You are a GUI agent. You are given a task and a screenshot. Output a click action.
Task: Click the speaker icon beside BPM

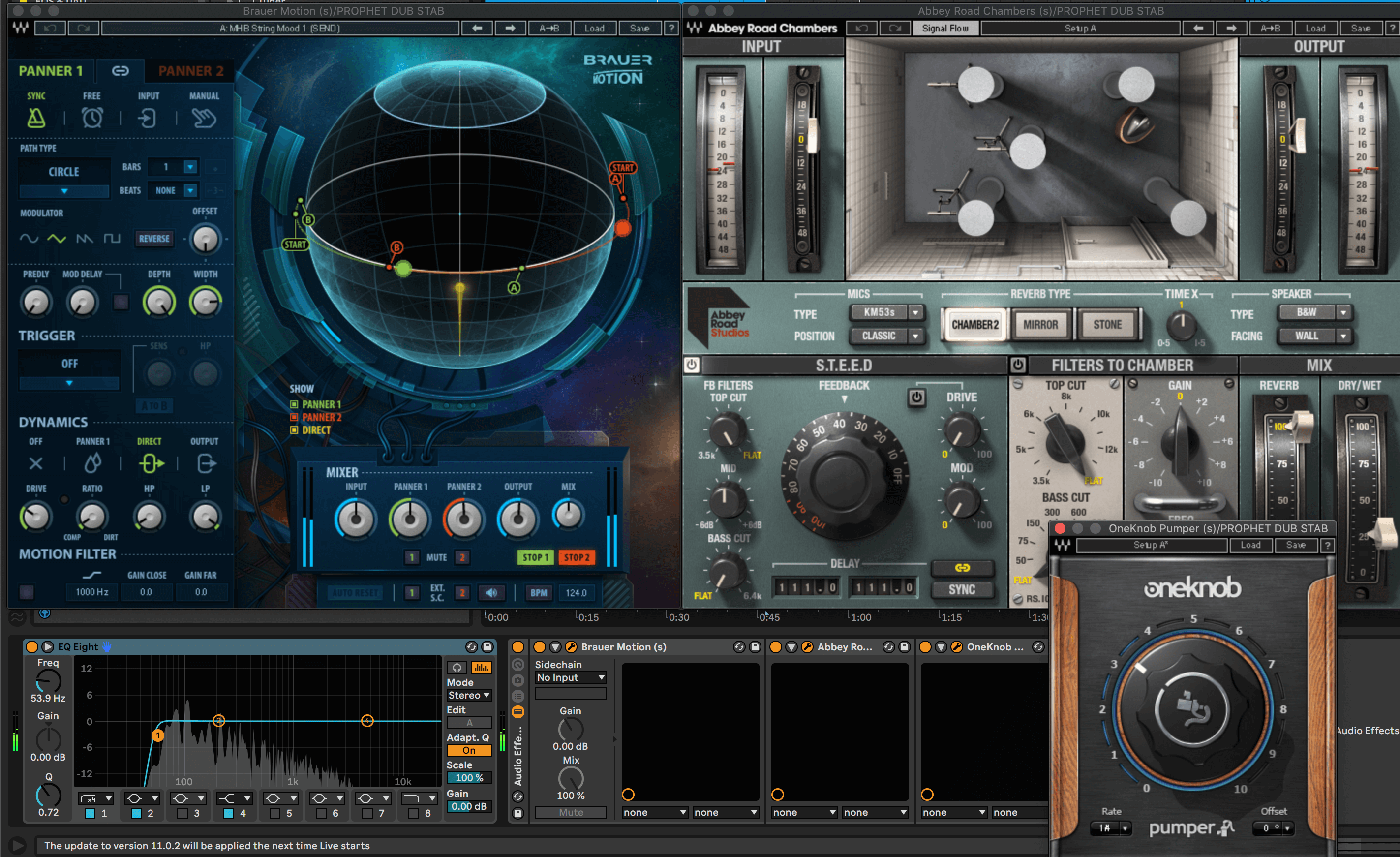tap(491, 593)
